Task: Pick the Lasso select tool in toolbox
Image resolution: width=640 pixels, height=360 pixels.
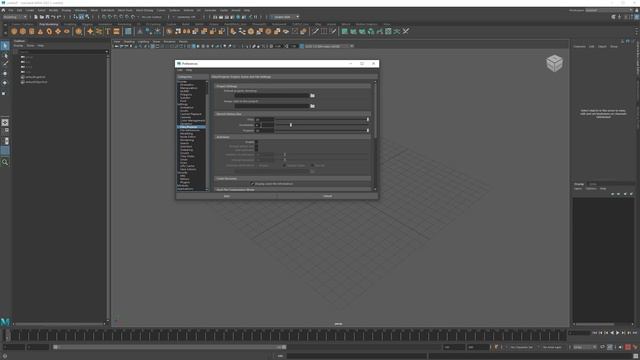Action: coord(5,55)
